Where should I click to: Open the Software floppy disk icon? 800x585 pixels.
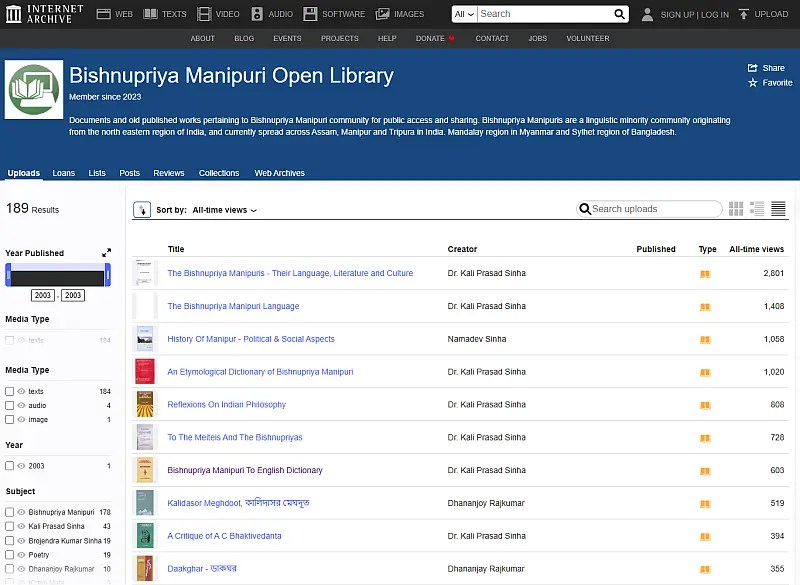point(310,14)
